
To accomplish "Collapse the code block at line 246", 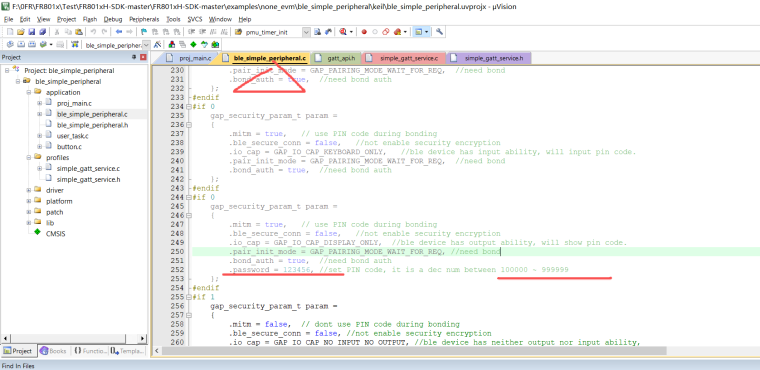I will [189, 215].
